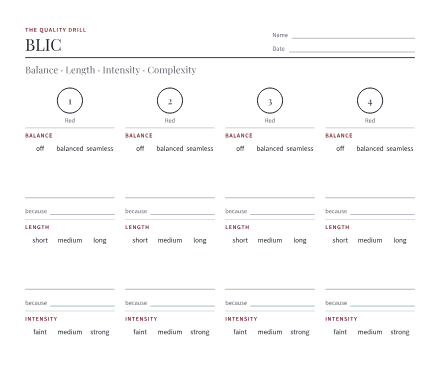Screen dimensions: 440x373
Task: Mark 'balanced' for wine 3
Action: coord(270,148)
